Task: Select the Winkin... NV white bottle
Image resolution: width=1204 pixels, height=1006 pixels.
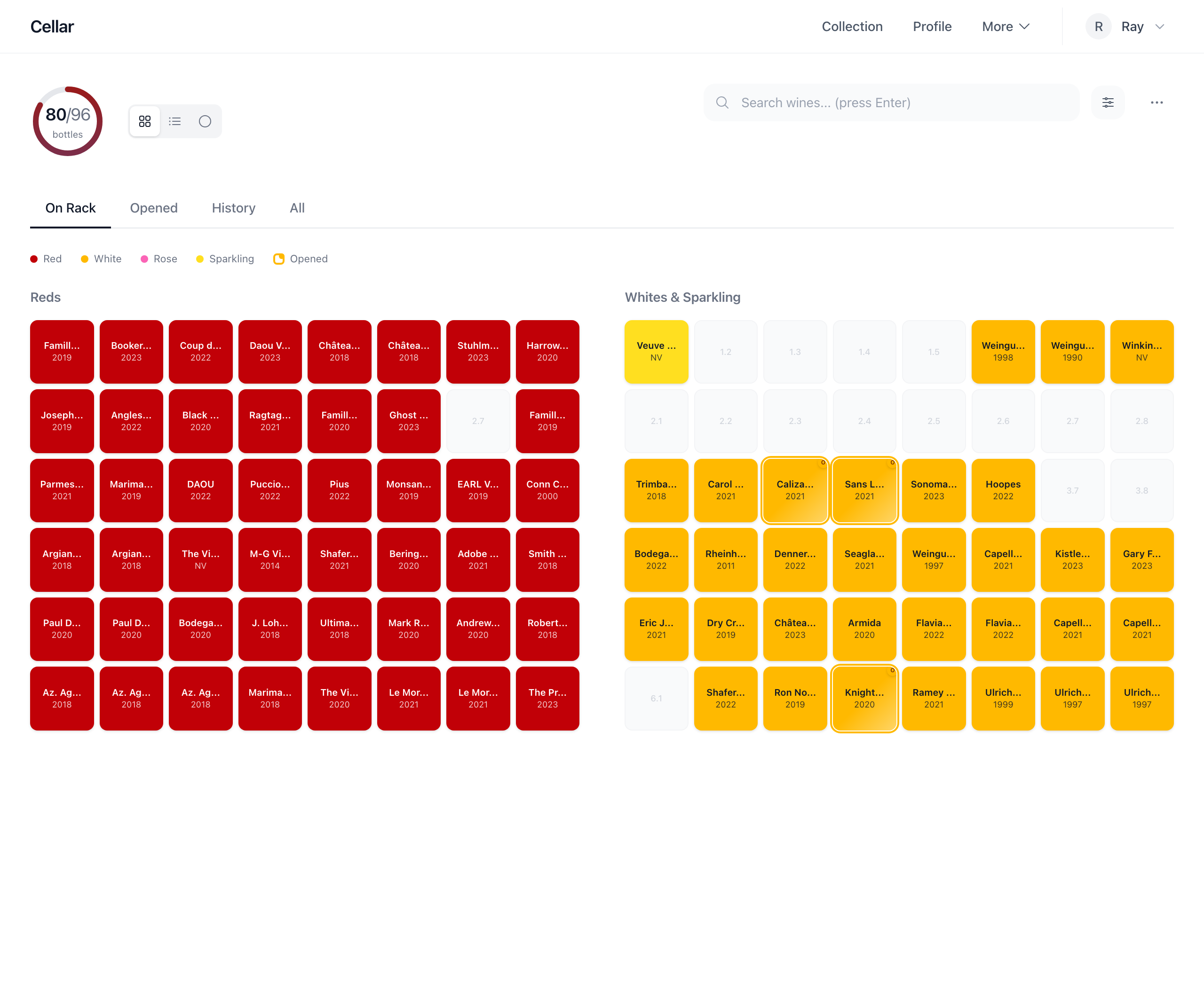Action: [1142, 352]
